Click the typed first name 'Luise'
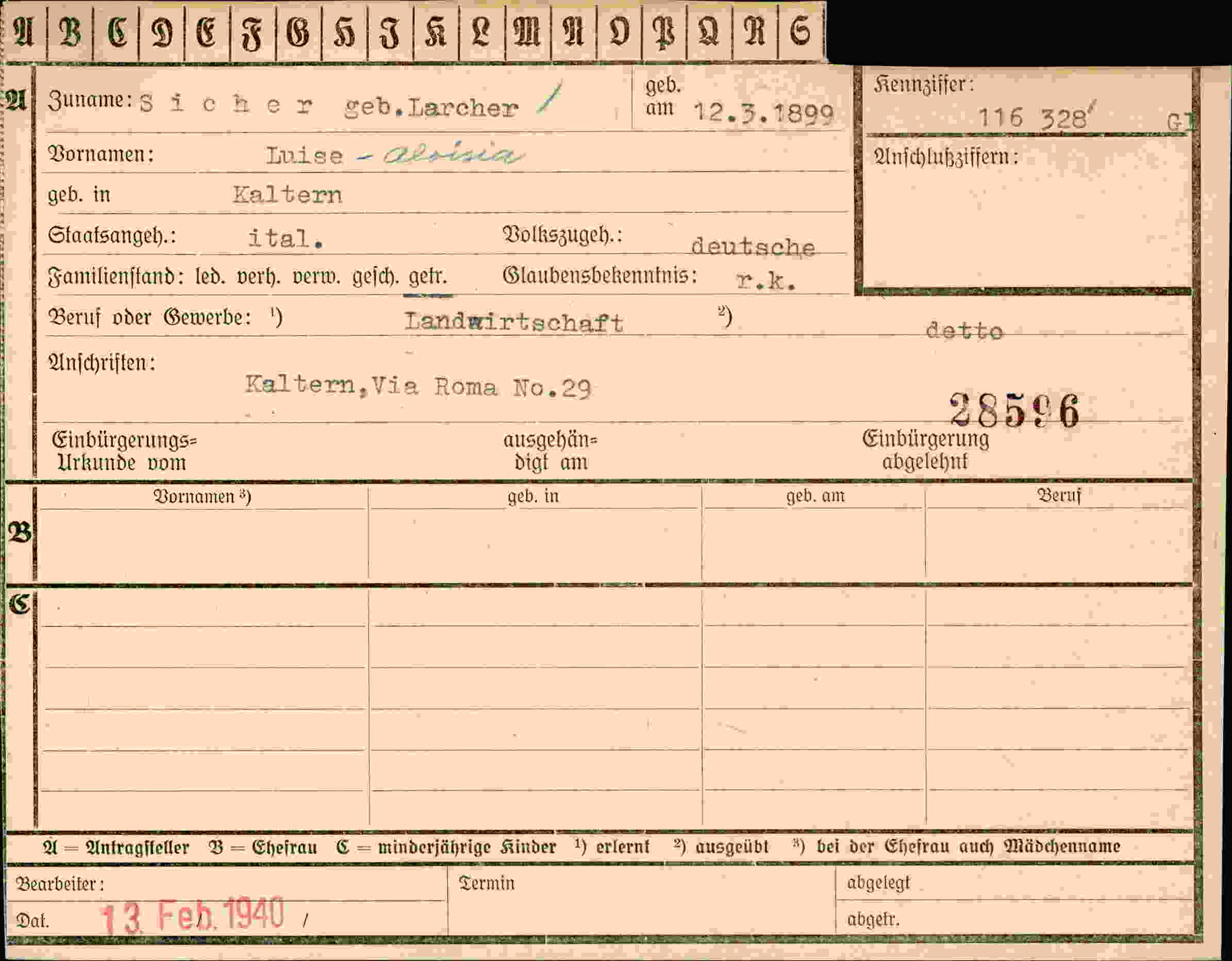The image size is (1232, 961). (x=305, y=156)
